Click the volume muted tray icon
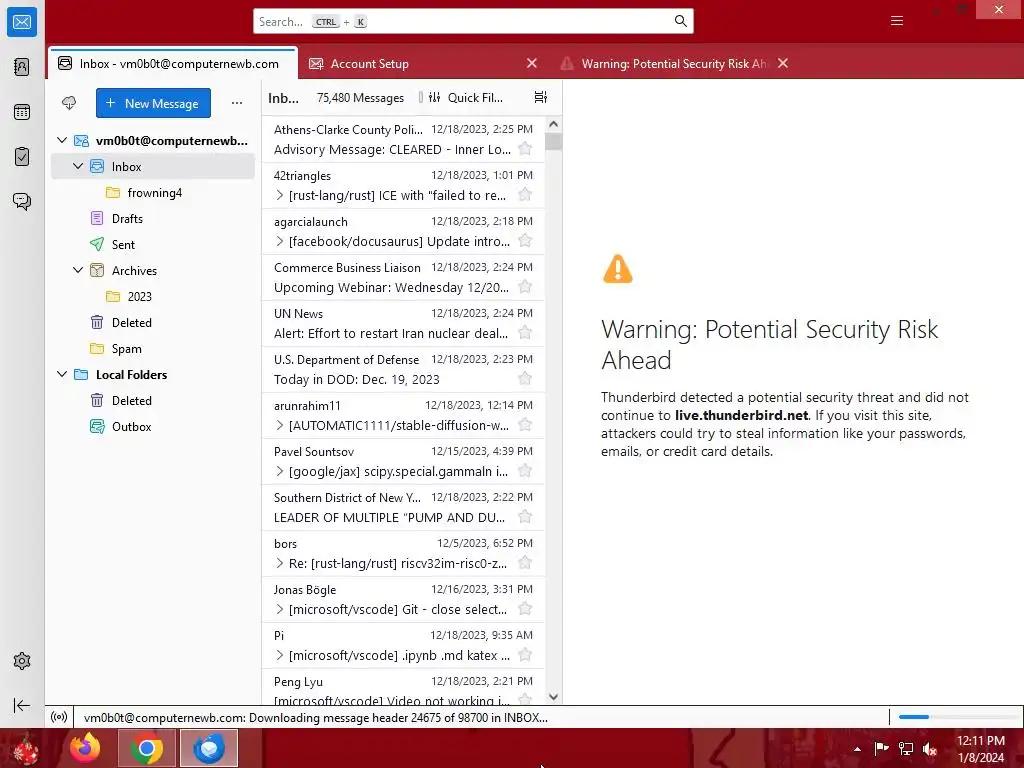The height and width of the screenshot is (768, 1024). pyautogui.click(x=929, y=749)
